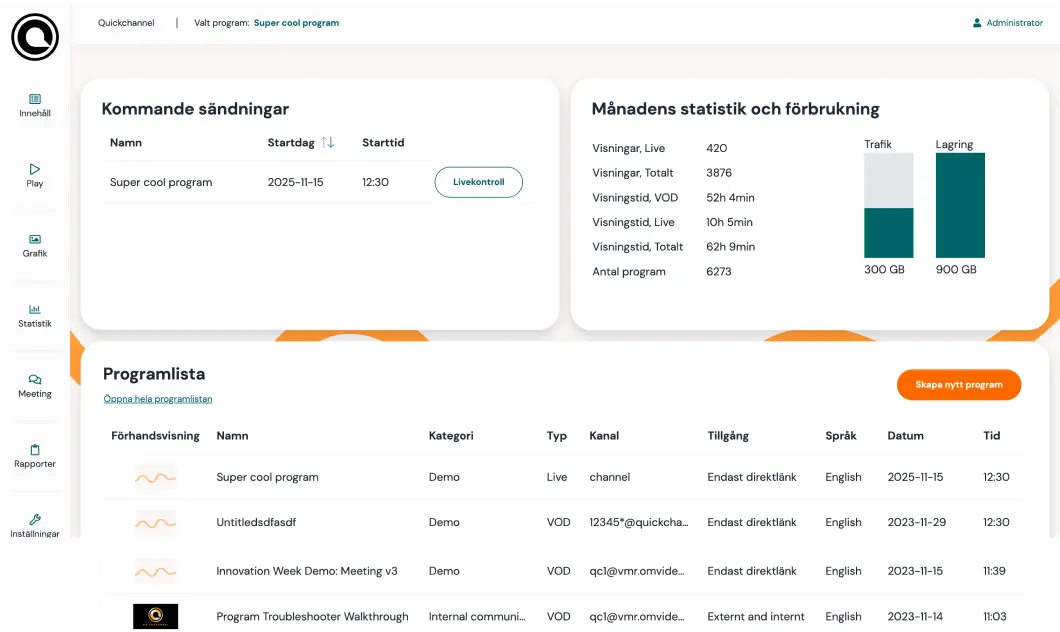The height and width of the screenshot is (632, 1060).
Task: Click the Lagring storage bar
Action: [960, 206]
